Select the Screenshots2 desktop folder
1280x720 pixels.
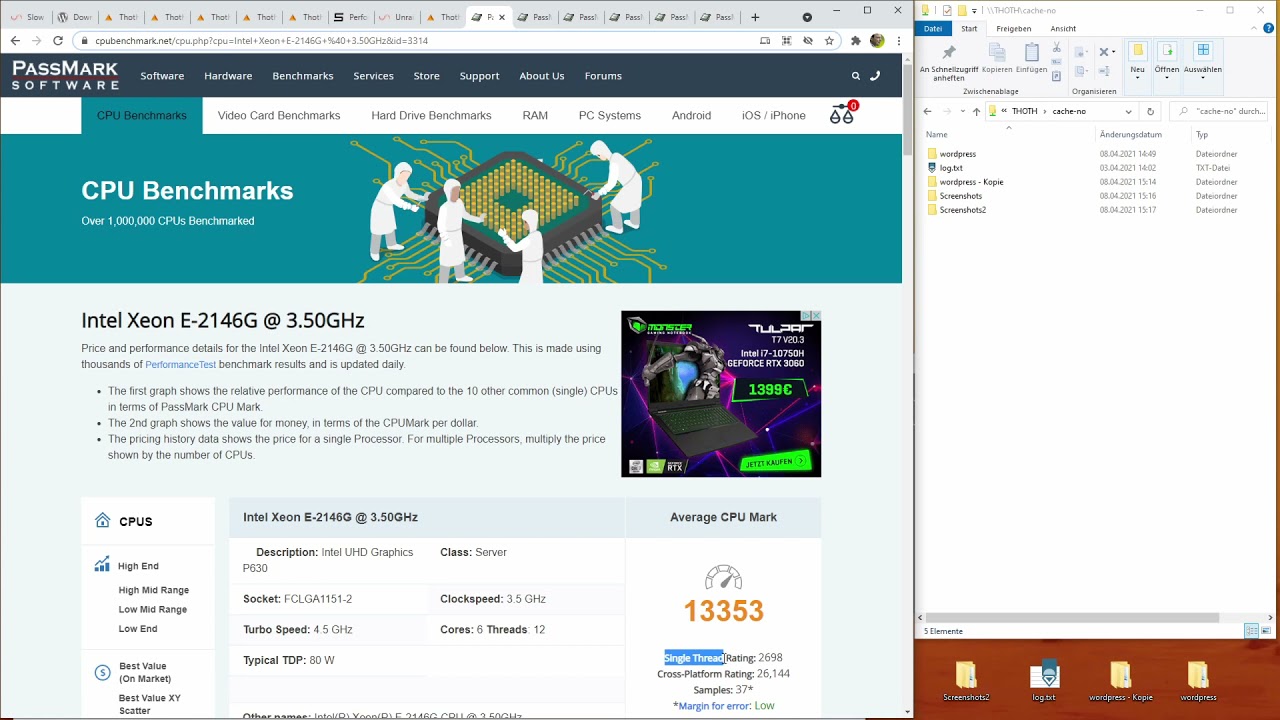pos(966,682)
